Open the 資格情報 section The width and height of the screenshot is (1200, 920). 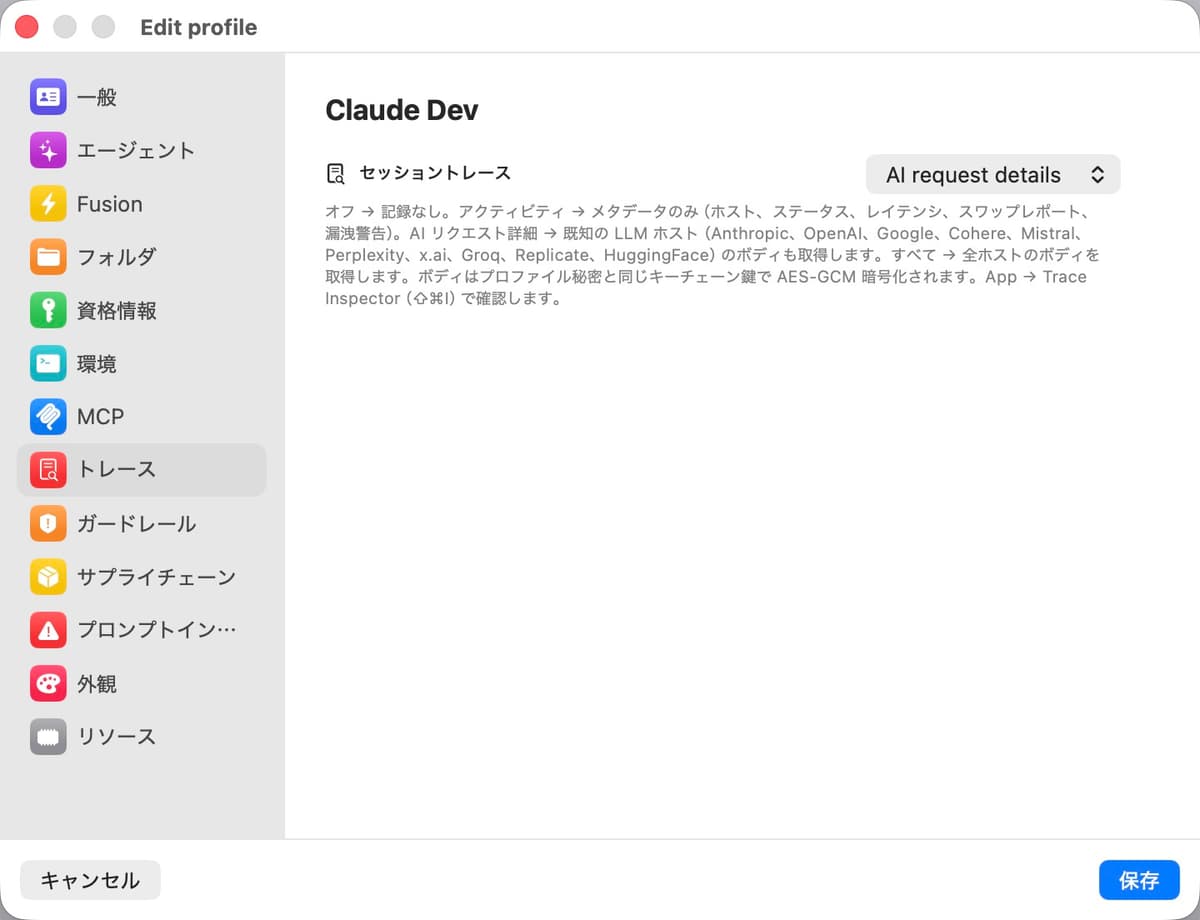pyautogui.click(x=142, y=311)
